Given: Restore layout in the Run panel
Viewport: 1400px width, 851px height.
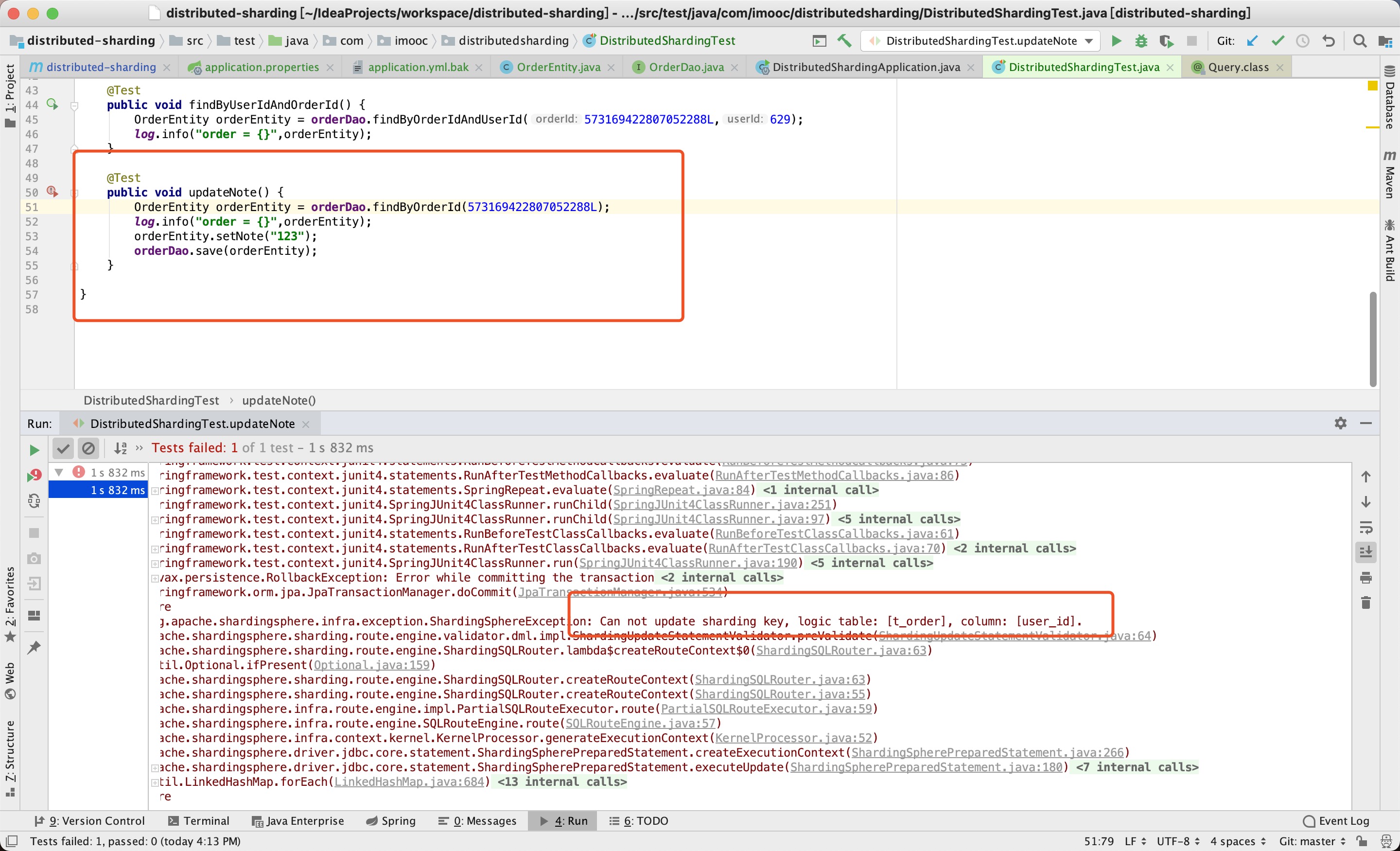Looking at the screenshot, I should pyautogui.click(x=34, y=616).
